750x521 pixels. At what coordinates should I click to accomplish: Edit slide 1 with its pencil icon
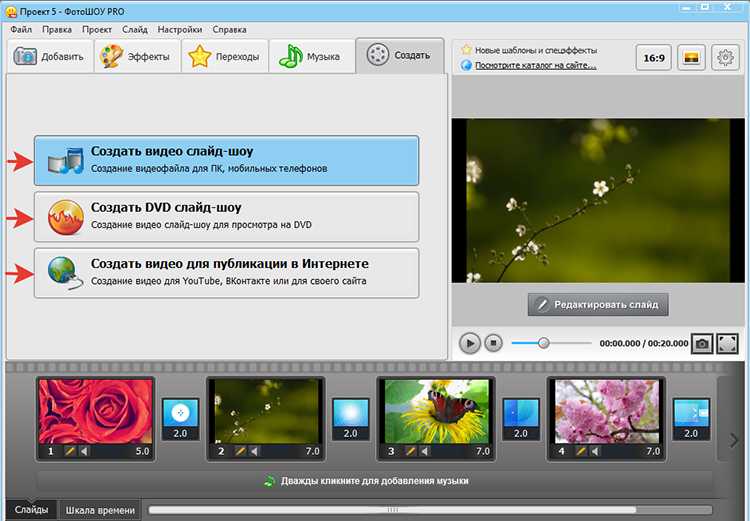point(70,451)
